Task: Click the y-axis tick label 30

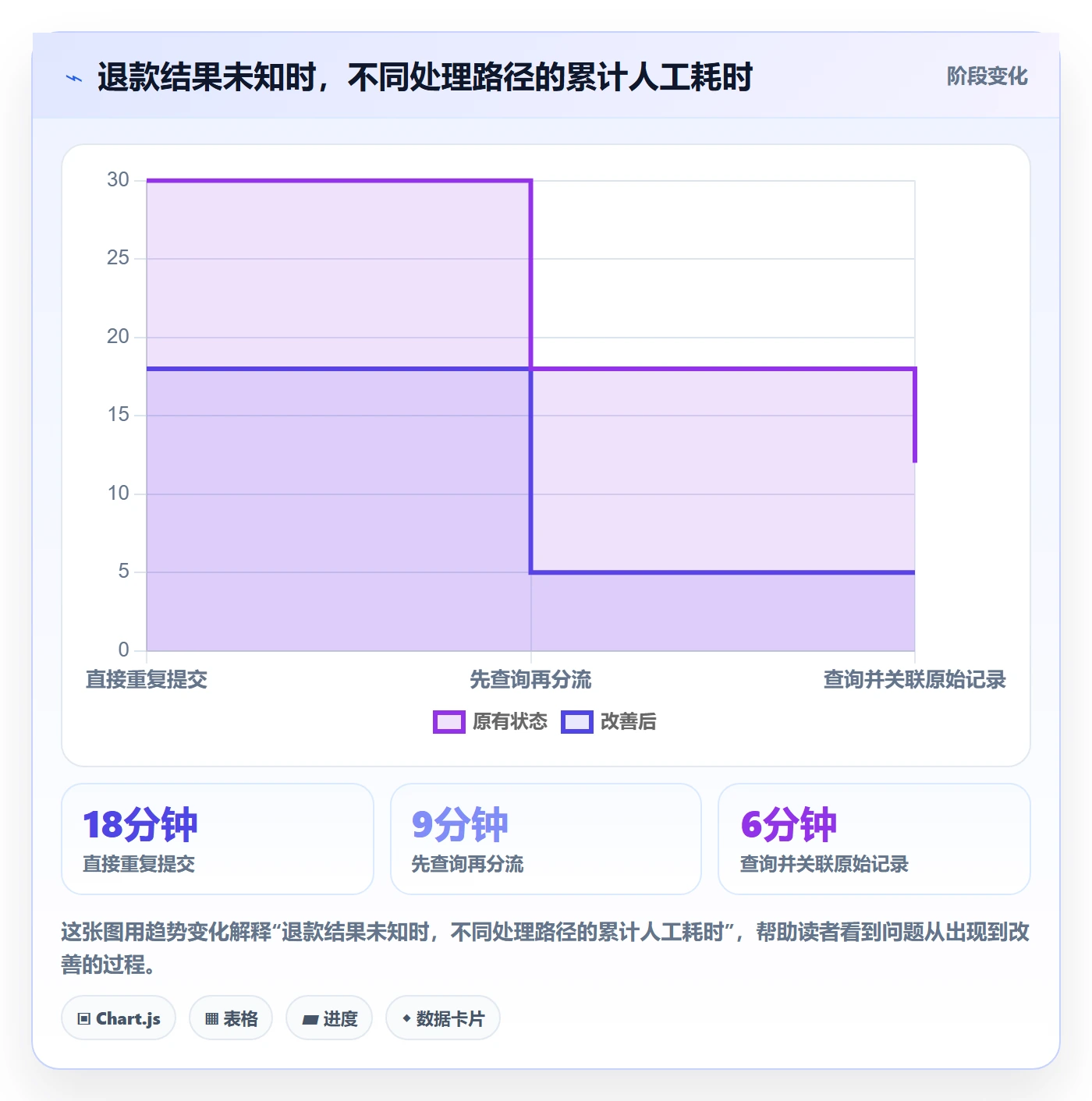Action: pyautogui.click(x=118, y=180)
